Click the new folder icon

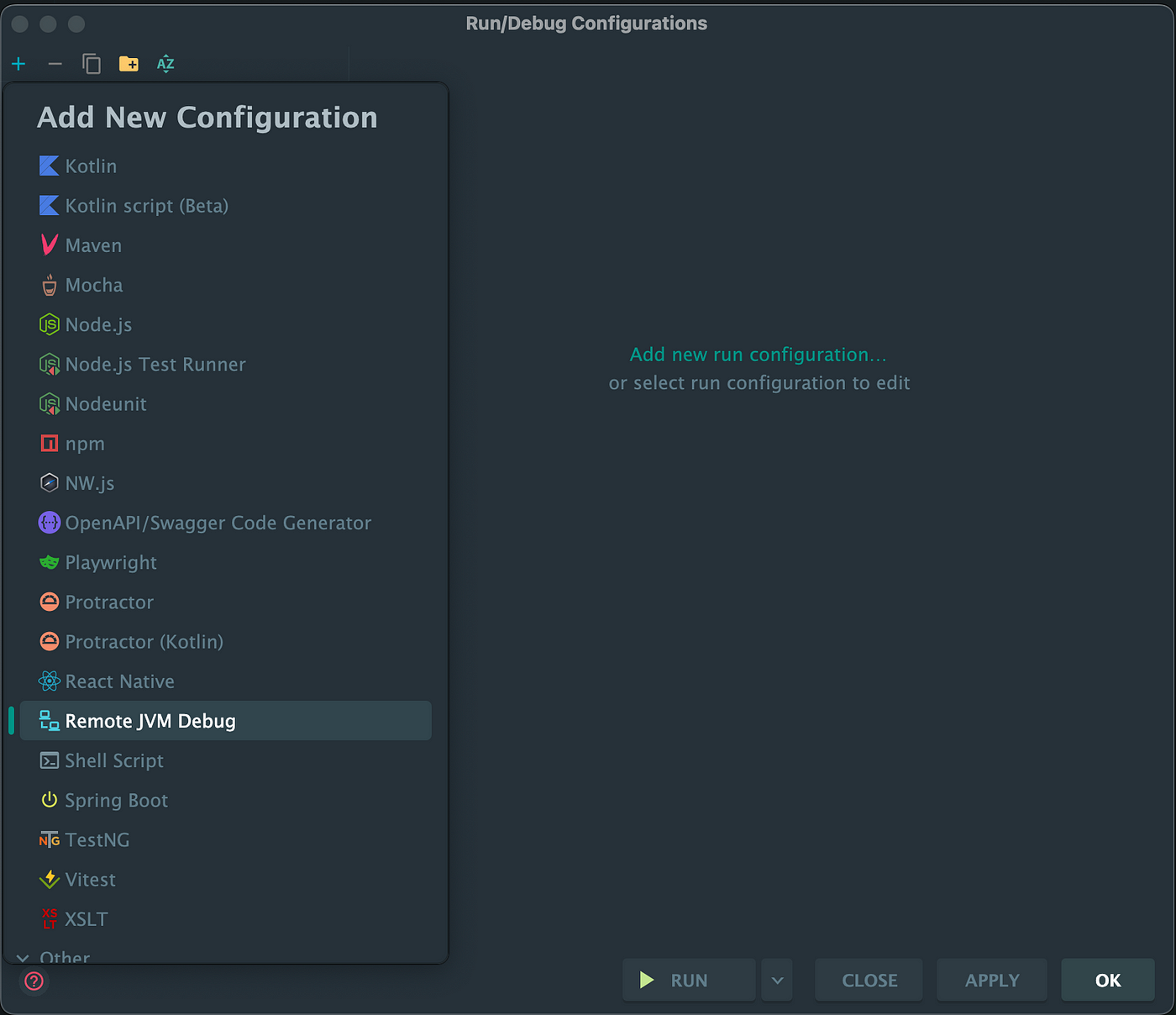click(x=129, y=64)
